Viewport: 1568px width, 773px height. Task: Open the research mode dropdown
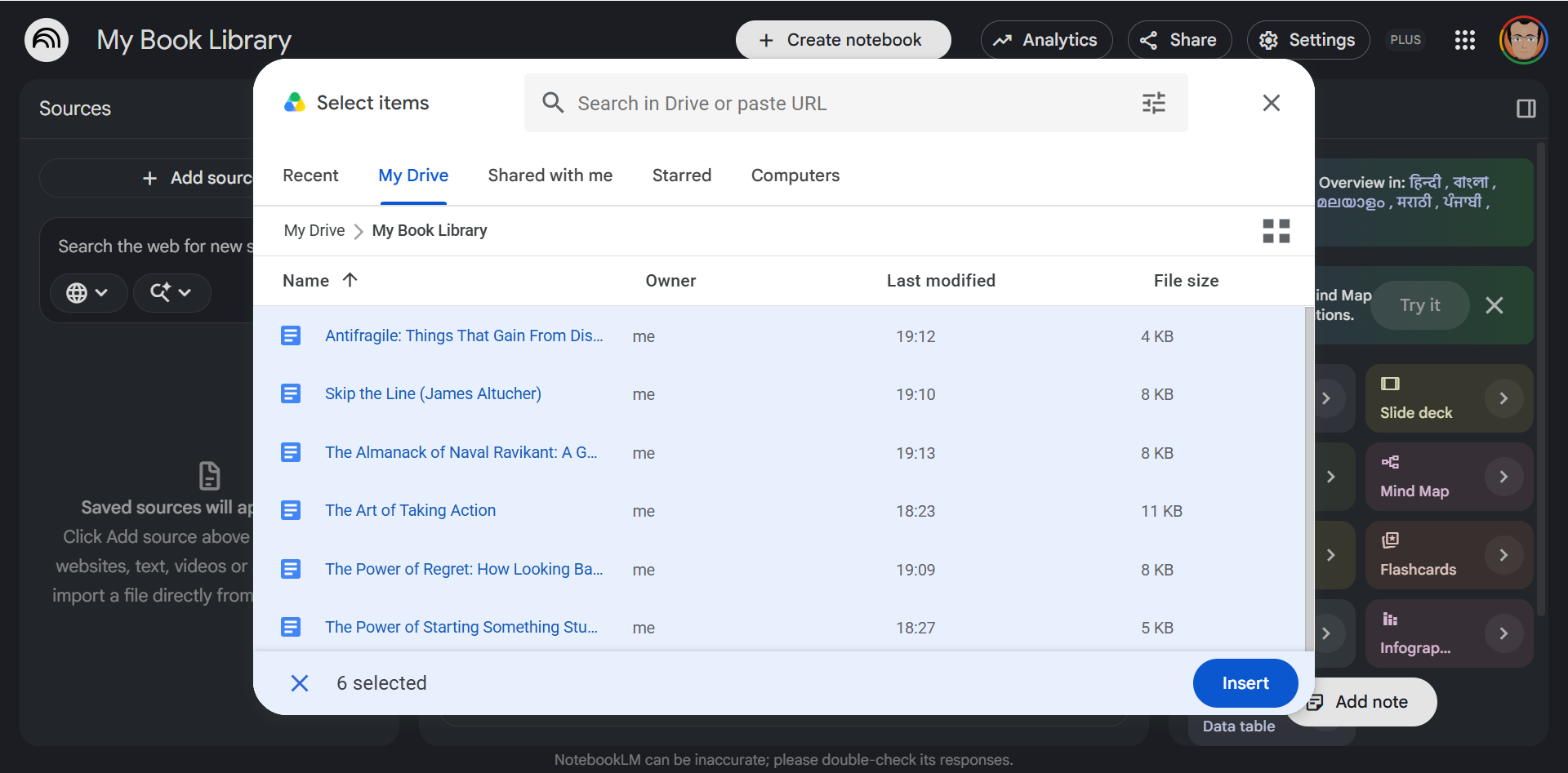coord(171,292)
